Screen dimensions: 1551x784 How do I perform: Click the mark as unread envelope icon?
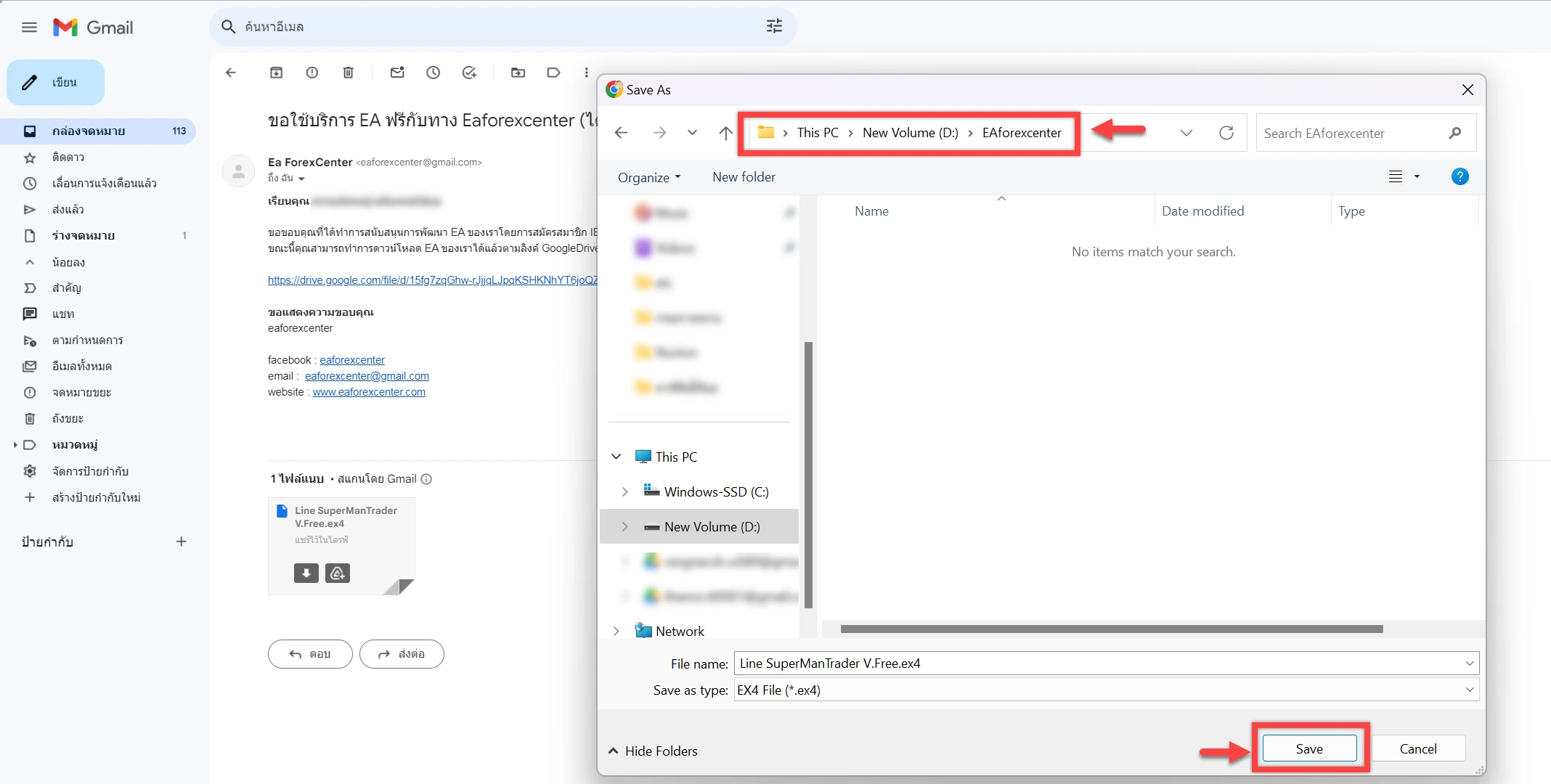point(397,73)
